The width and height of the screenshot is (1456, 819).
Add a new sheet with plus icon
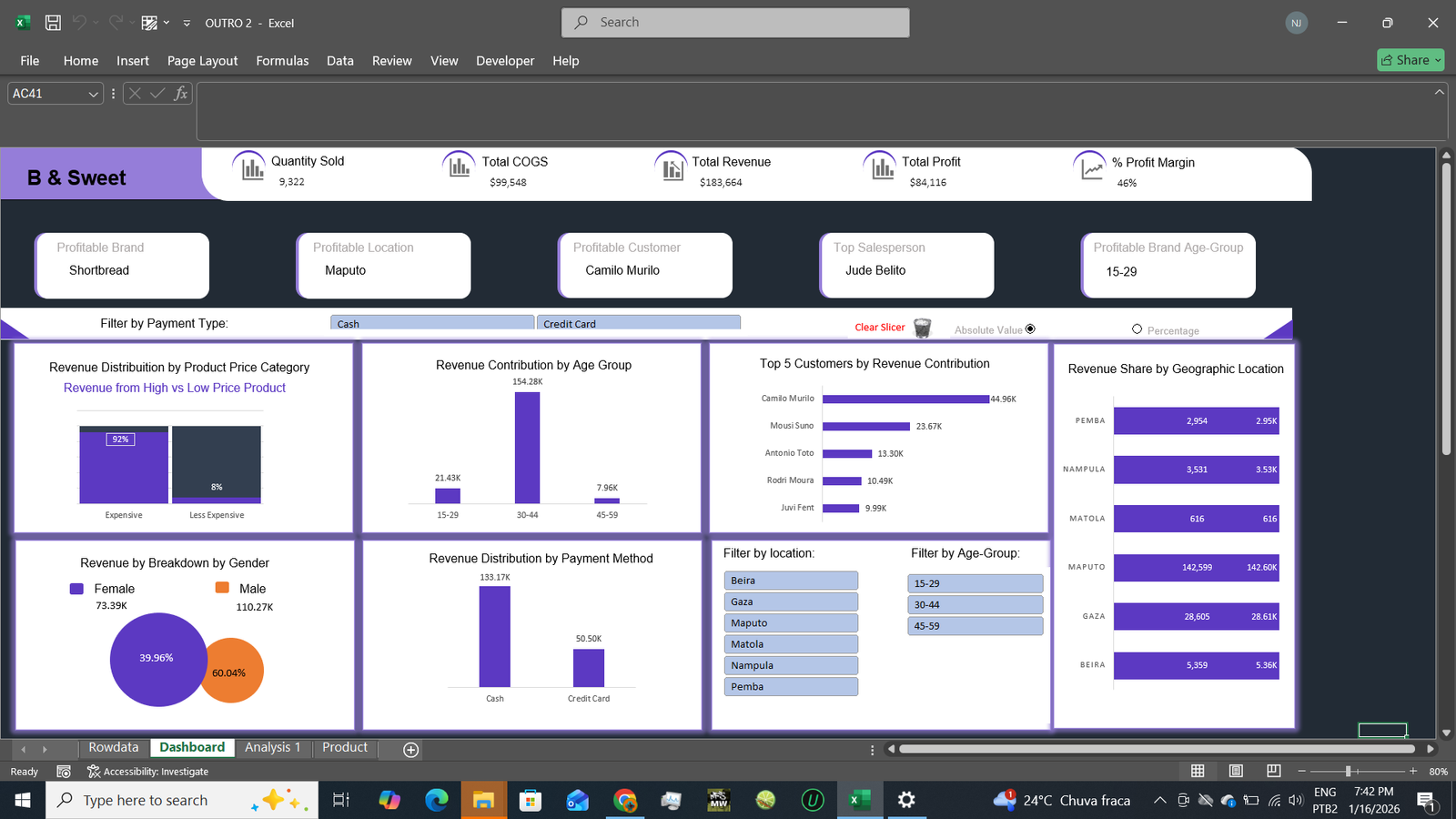point(410,749)
